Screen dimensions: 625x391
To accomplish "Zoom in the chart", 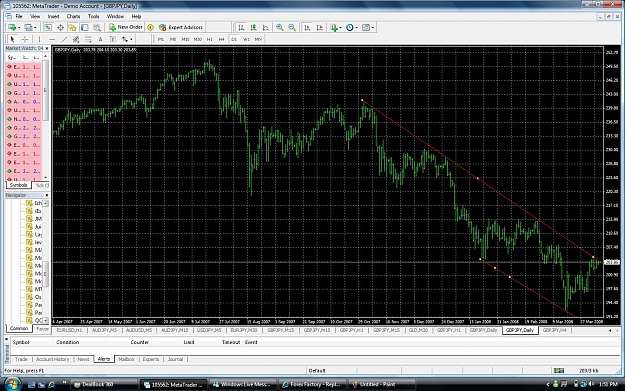I will pos(280,28).
